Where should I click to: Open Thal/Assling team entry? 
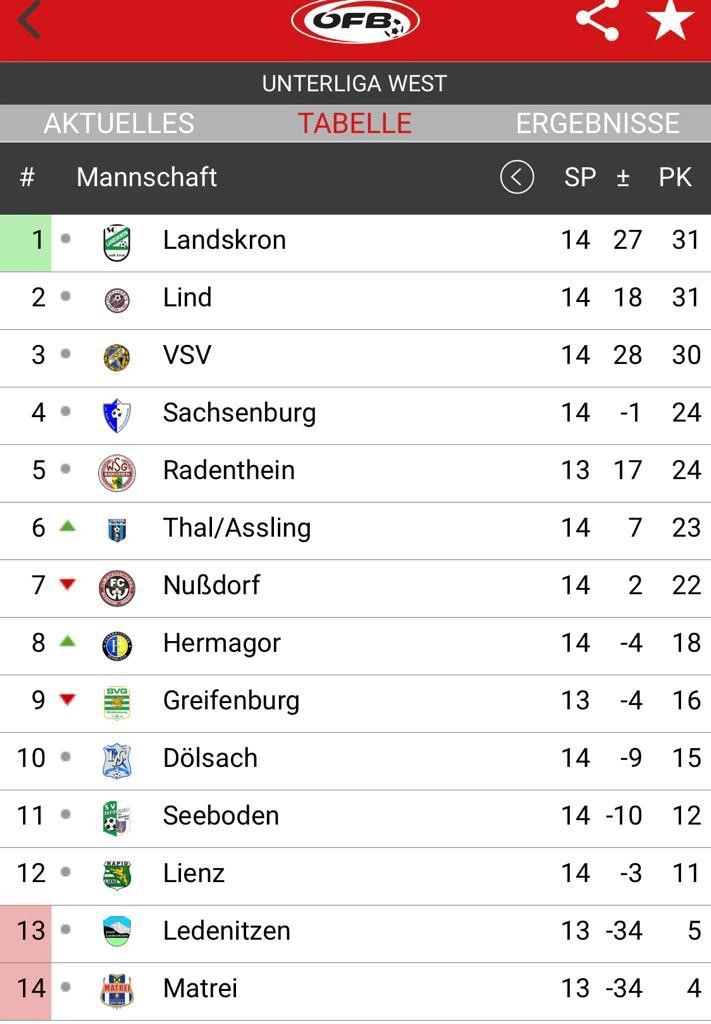355,530
